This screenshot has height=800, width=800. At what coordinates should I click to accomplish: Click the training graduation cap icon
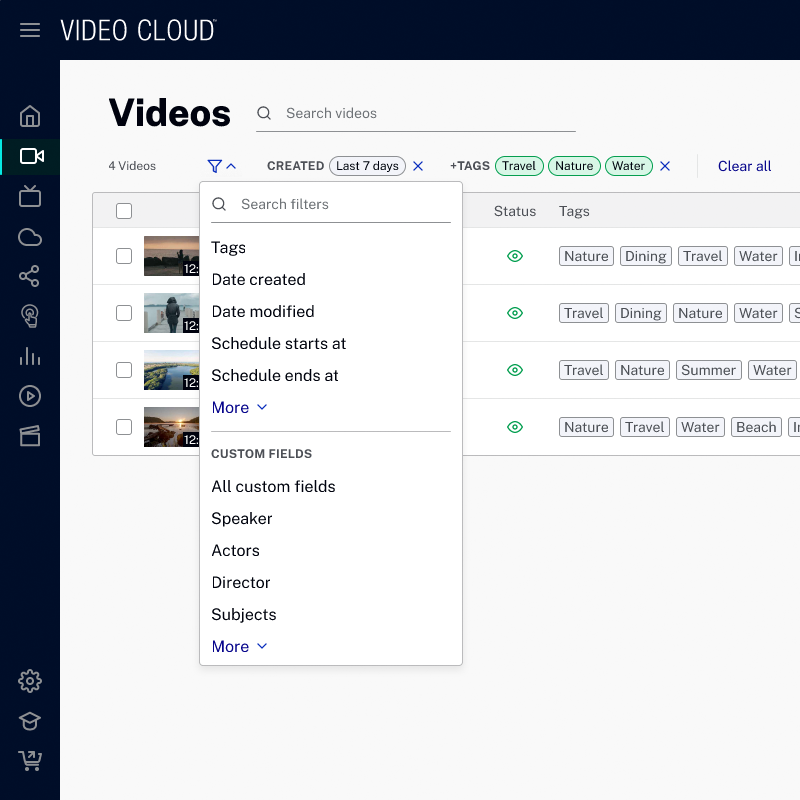pos(30,721)
